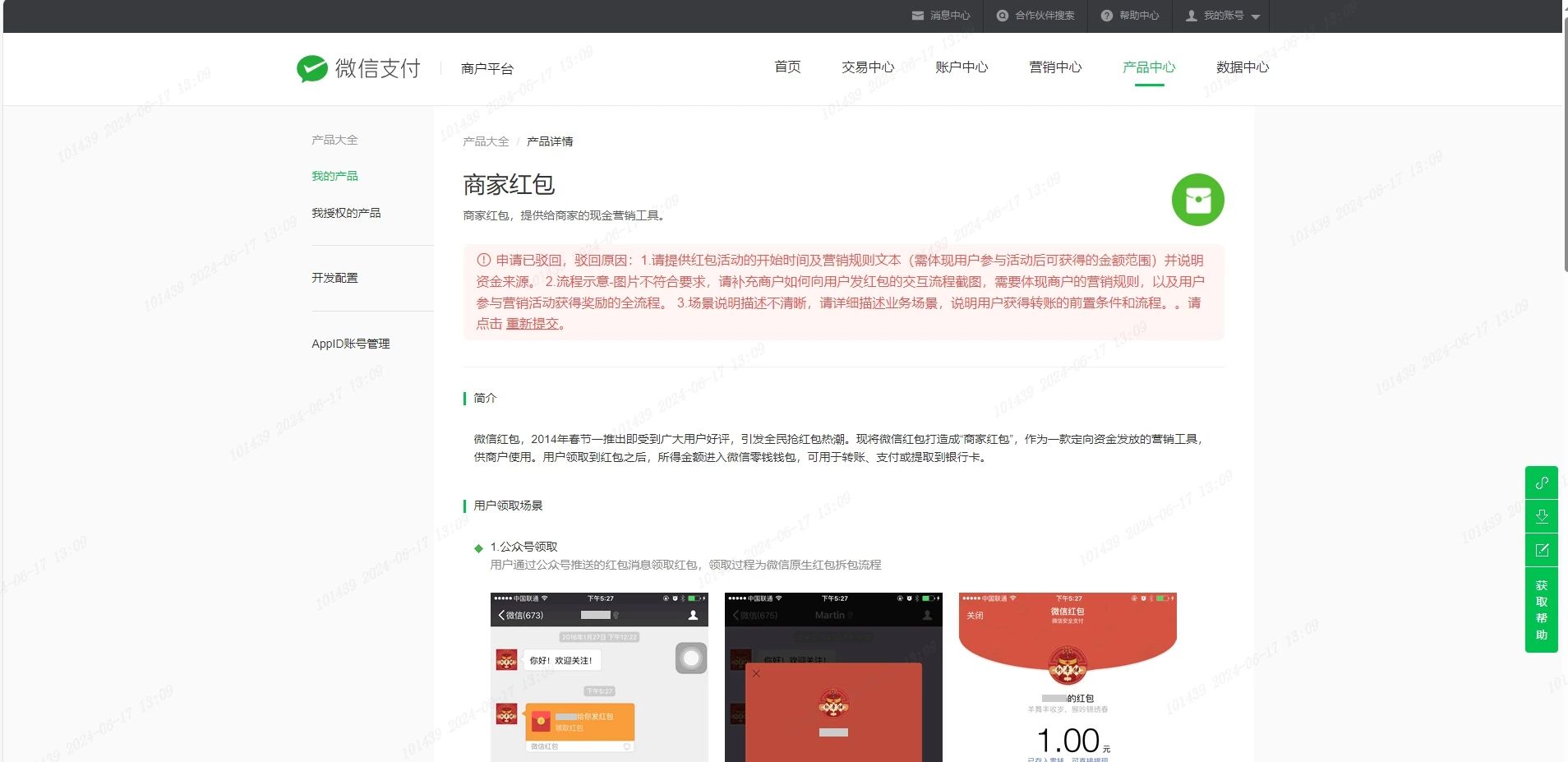1568x762 pixels.
Task: Go to 开发配置 in the sidebar
Action: coord(334,278)
